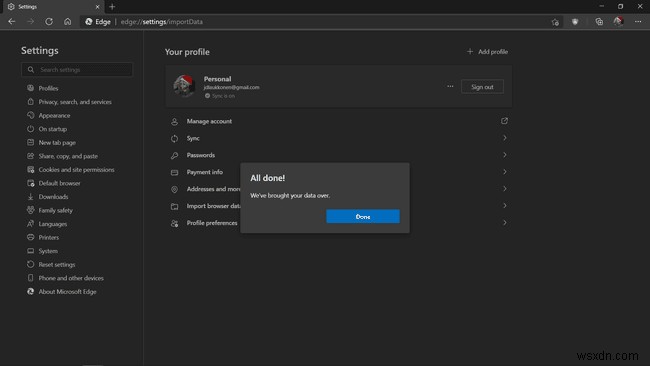The width and height of the screenshot is (650, 366).
Task: Click the browser Back arrow
Action: point(12,22)
